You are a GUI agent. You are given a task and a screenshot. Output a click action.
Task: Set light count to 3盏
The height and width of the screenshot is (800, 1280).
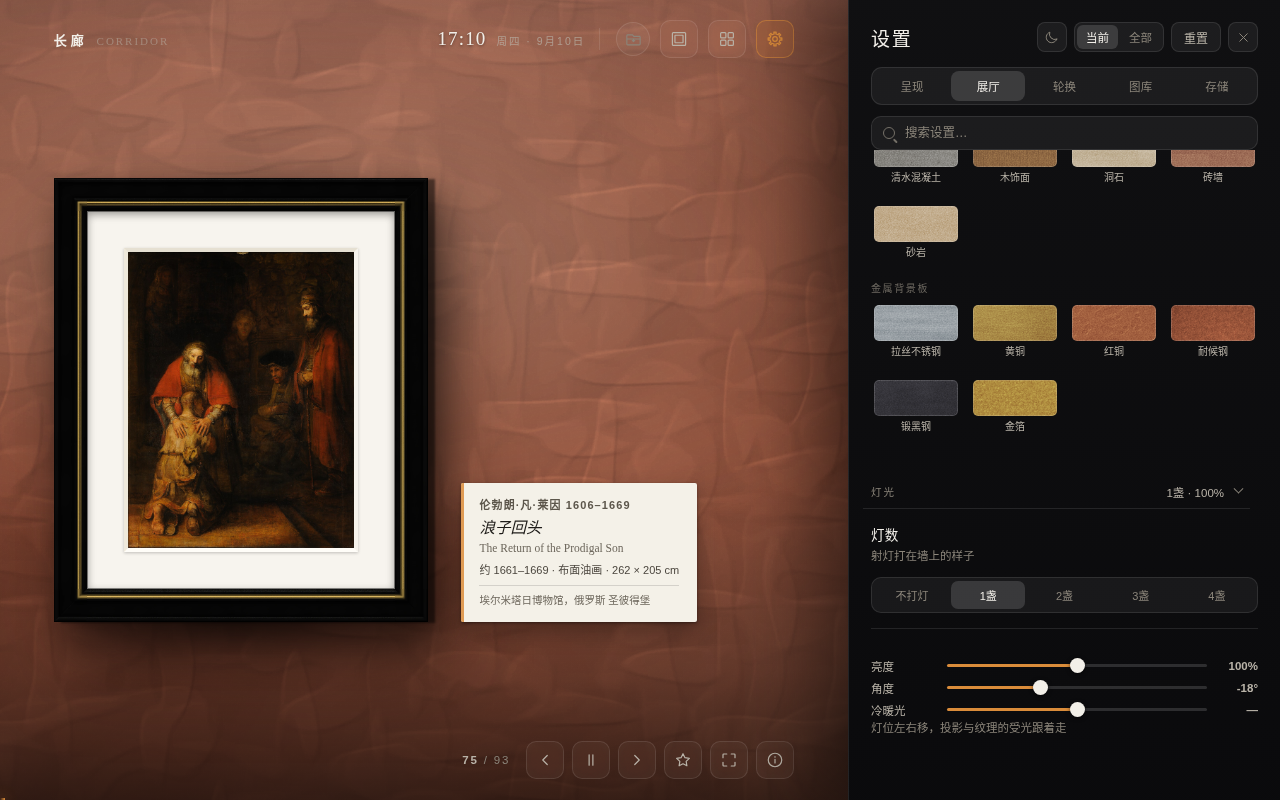[x=1140, y=595]
